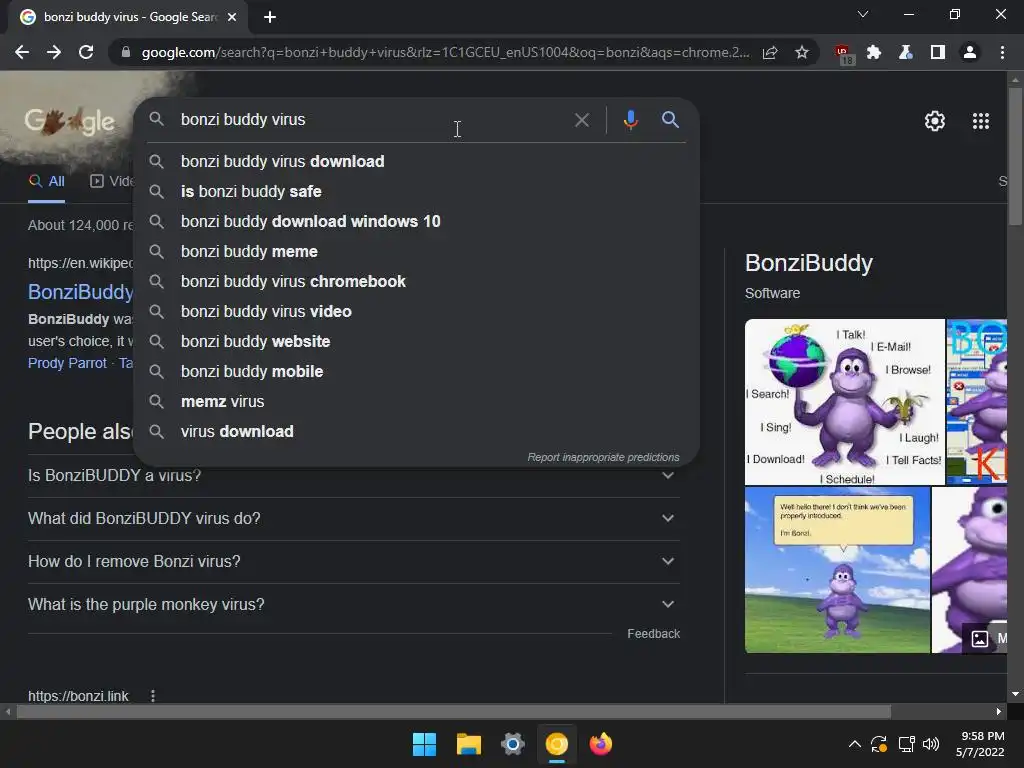Viewport: 1024px width, 768px height.
Task: Launch Firefox from the taskbar
Action: point(601,744)
